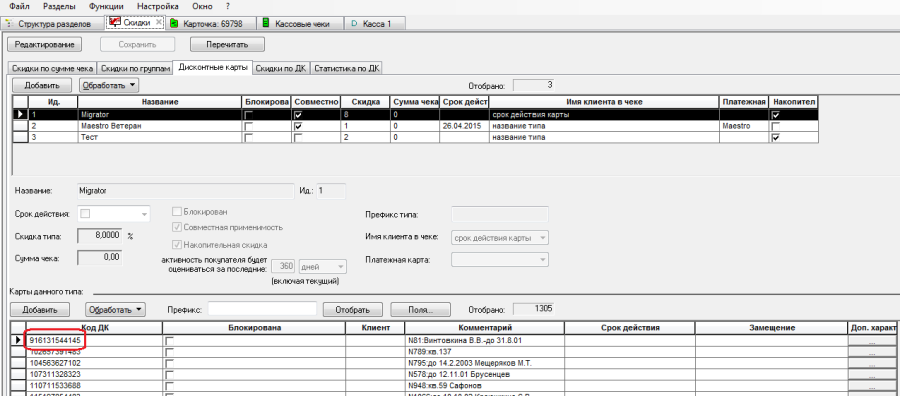Image resolution: width=900 pixels, height=396 pixels.
Task: Toggle Блокирована checkbox for card 916131544145
Action: point(169,341)
